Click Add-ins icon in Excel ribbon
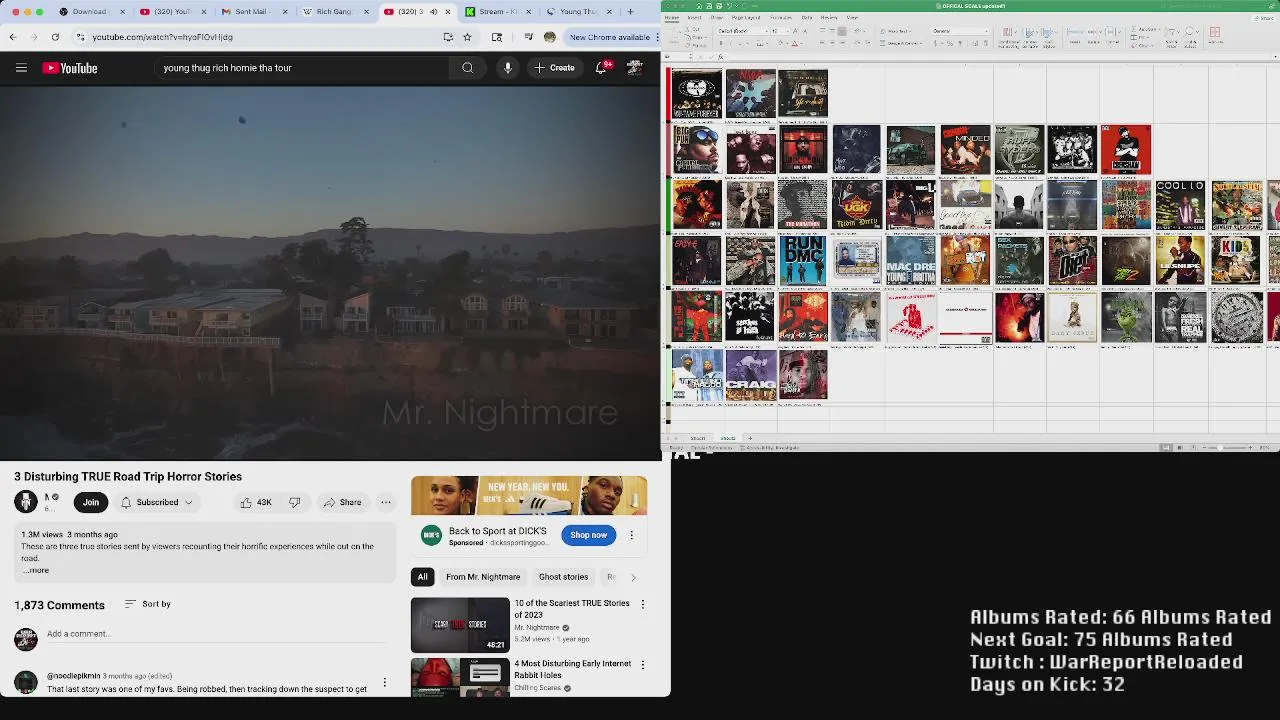Screen dimensions: 1280x720 point(1215,35)
